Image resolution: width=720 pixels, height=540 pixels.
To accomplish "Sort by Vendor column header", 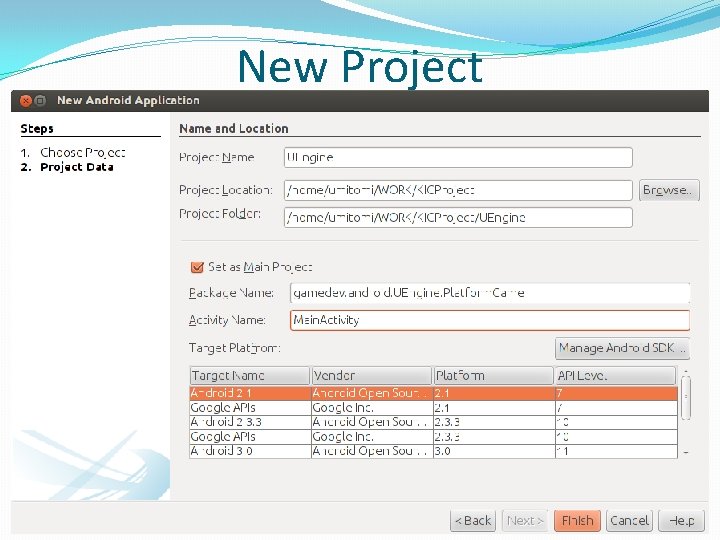I will 371,376.
